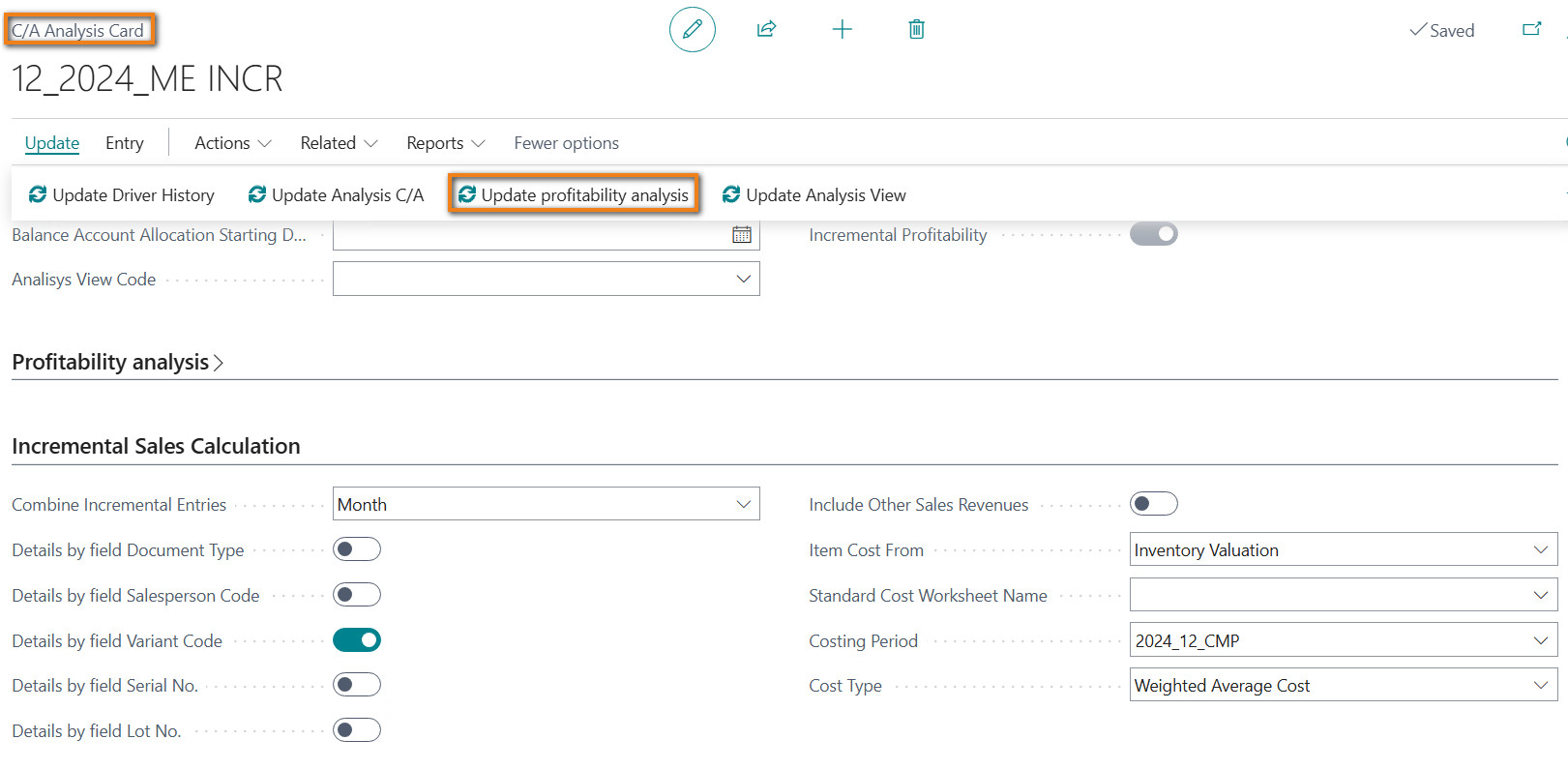The height and width of the screenshot is (769, 1568).
Task: Open Cost Type dropdown
Action: coord(1540,685)
